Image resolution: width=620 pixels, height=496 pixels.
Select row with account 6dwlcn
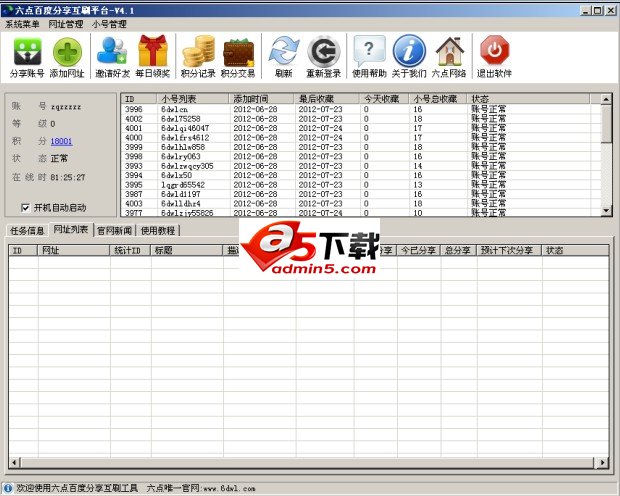coord(361,109)
